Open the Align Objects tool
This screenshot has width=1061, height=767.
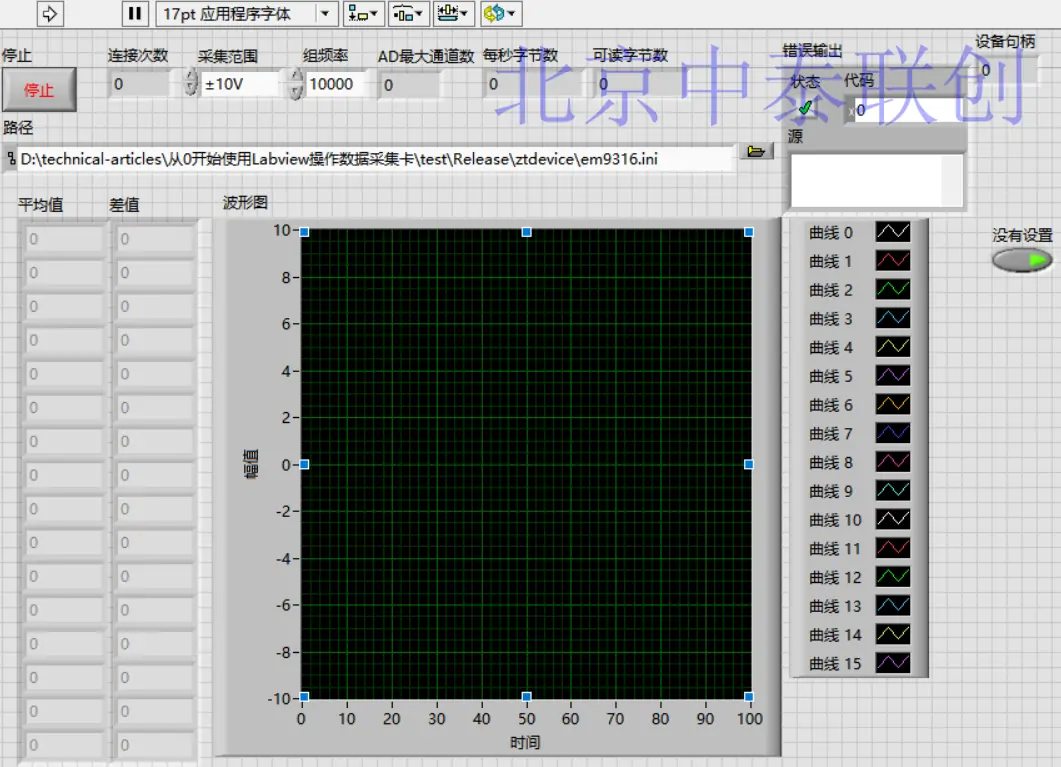(x=362, y=13)
